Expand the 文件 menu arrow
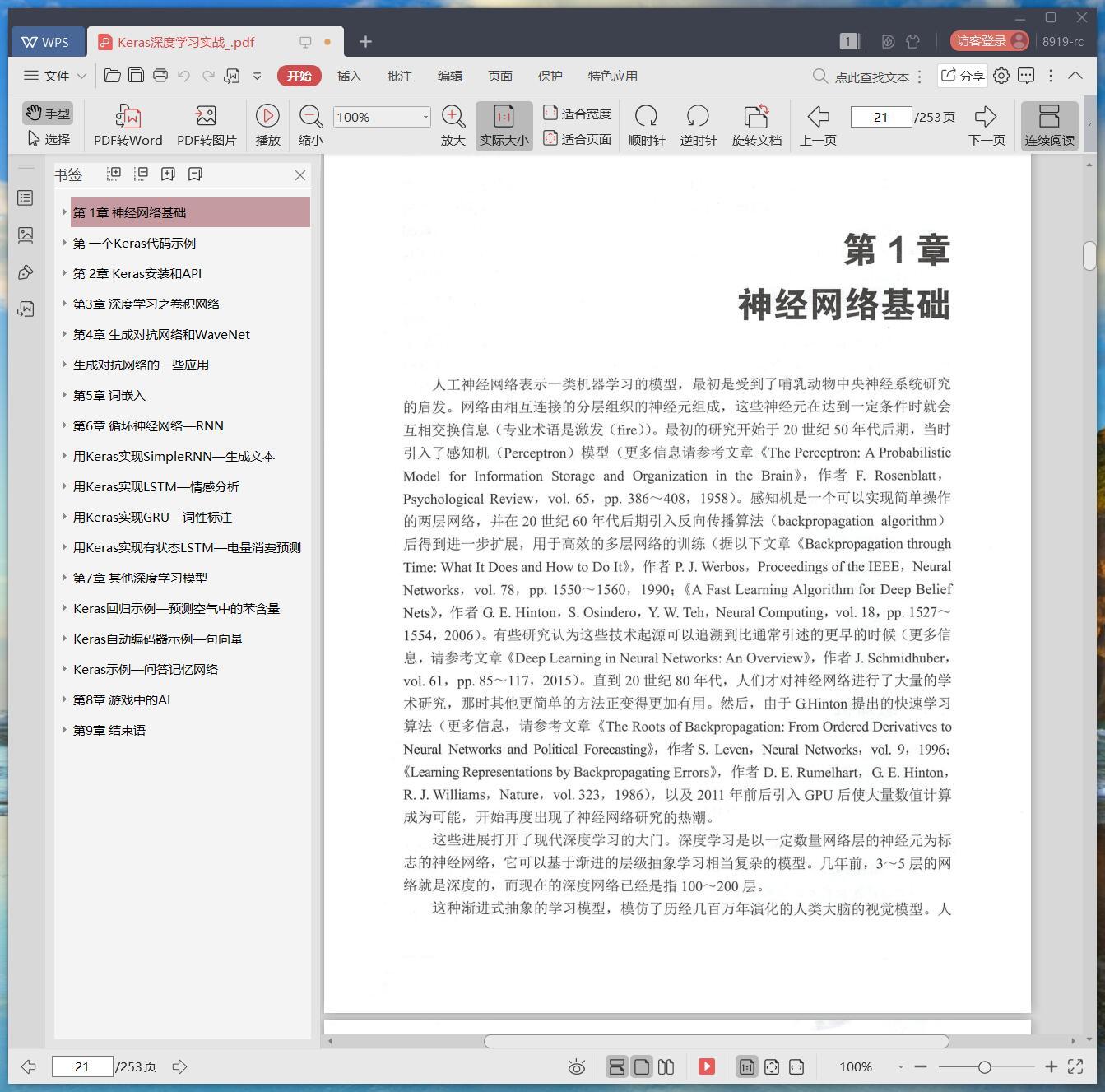The width and height of the screenshot is (1105, 1092). 81,76
